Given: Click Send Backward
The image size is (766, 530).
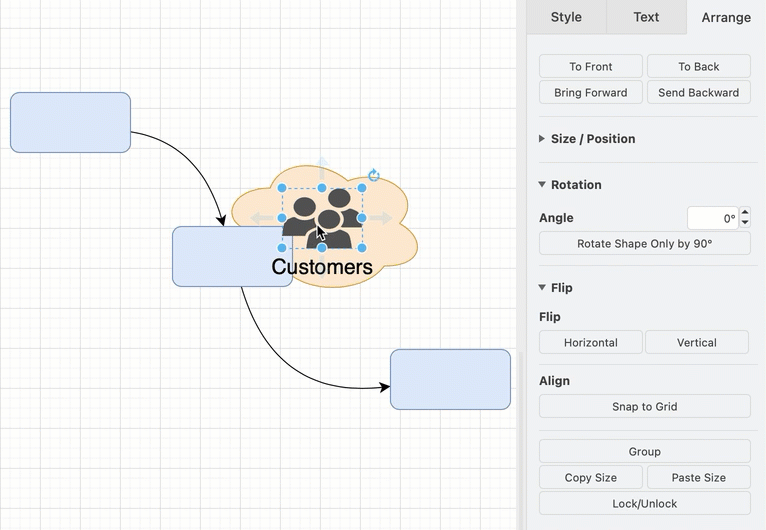Looking at the screenshot, I should tap(699, 92).
